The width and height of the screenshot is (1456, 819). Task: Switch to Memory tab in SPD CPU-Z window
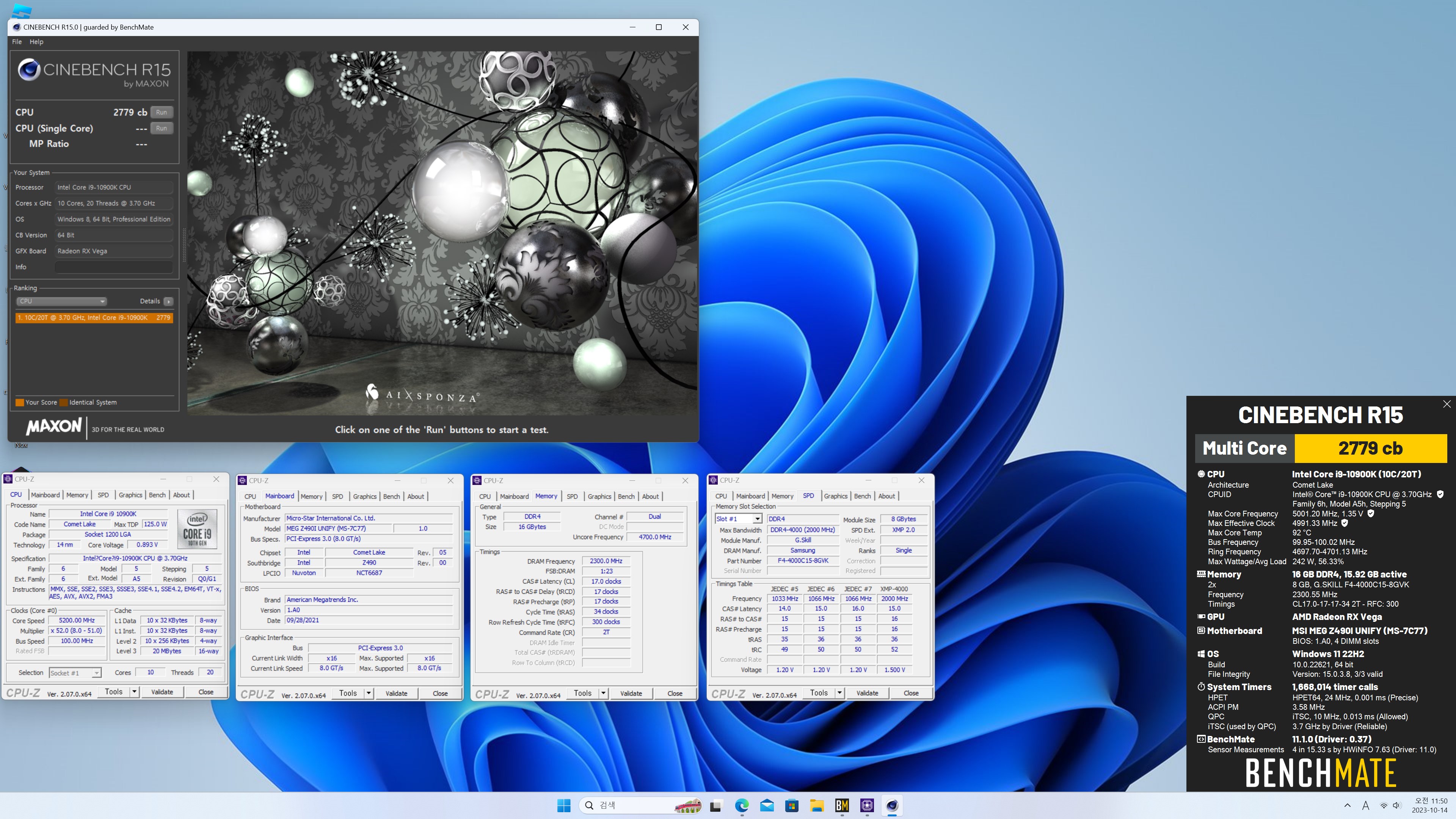782,496
